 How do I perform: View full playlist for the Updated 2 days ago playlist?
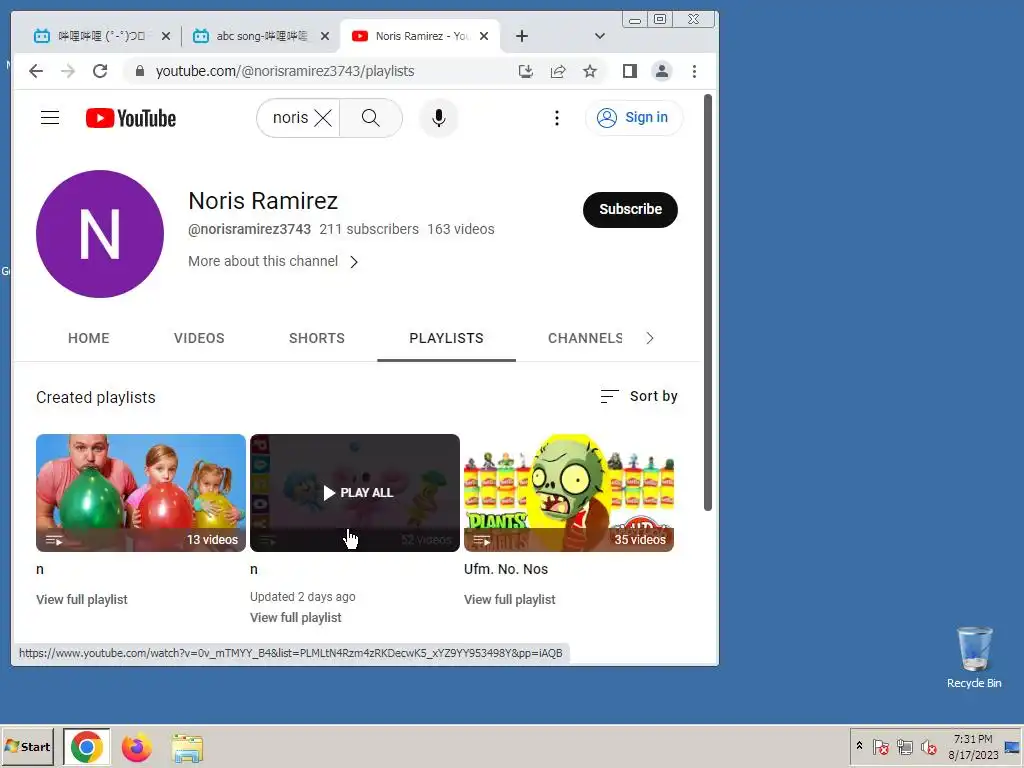pos(296,618)
